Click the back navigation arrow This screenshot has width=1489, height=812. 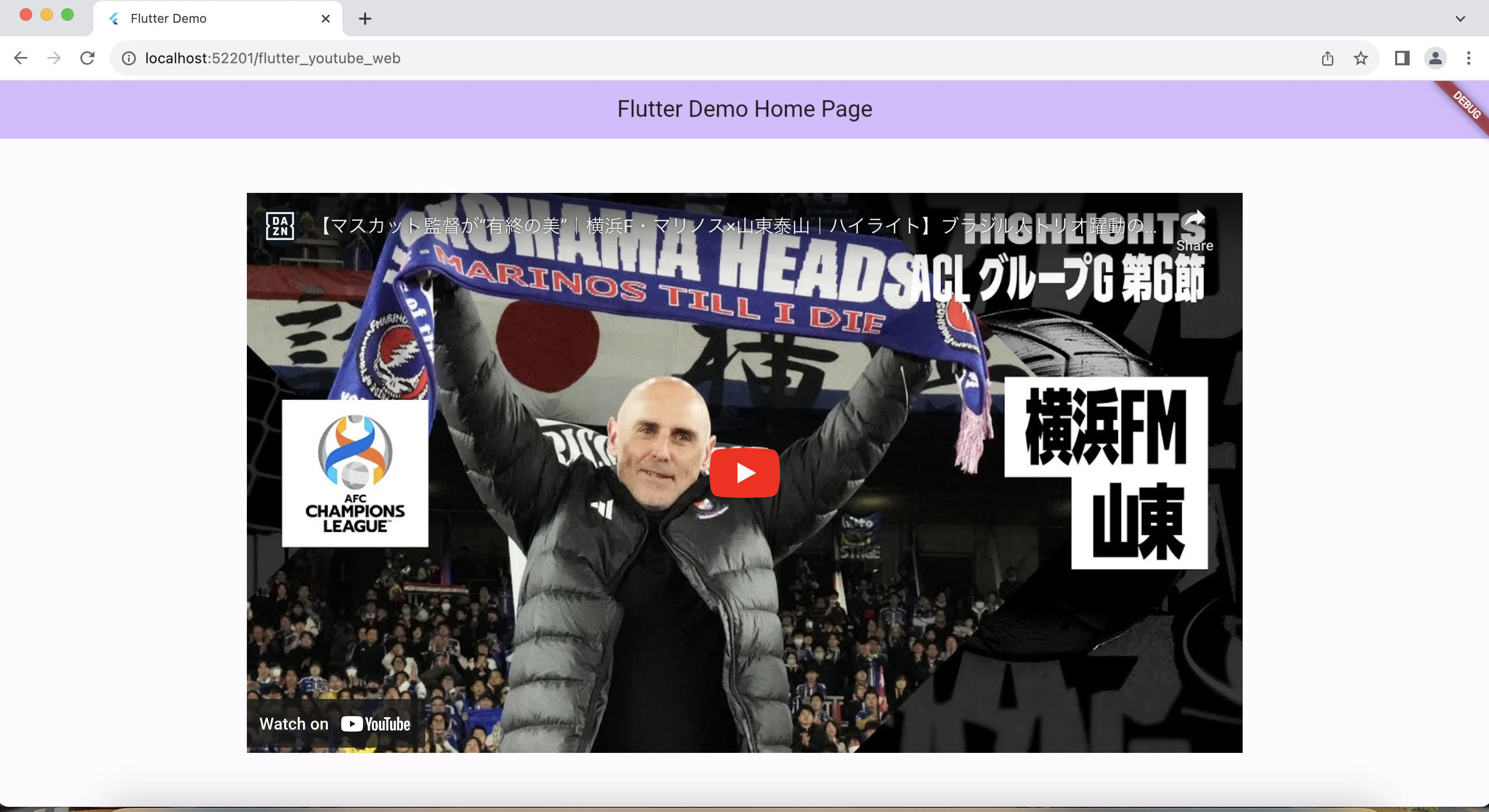pyautogui.click(x=21, y=58)
